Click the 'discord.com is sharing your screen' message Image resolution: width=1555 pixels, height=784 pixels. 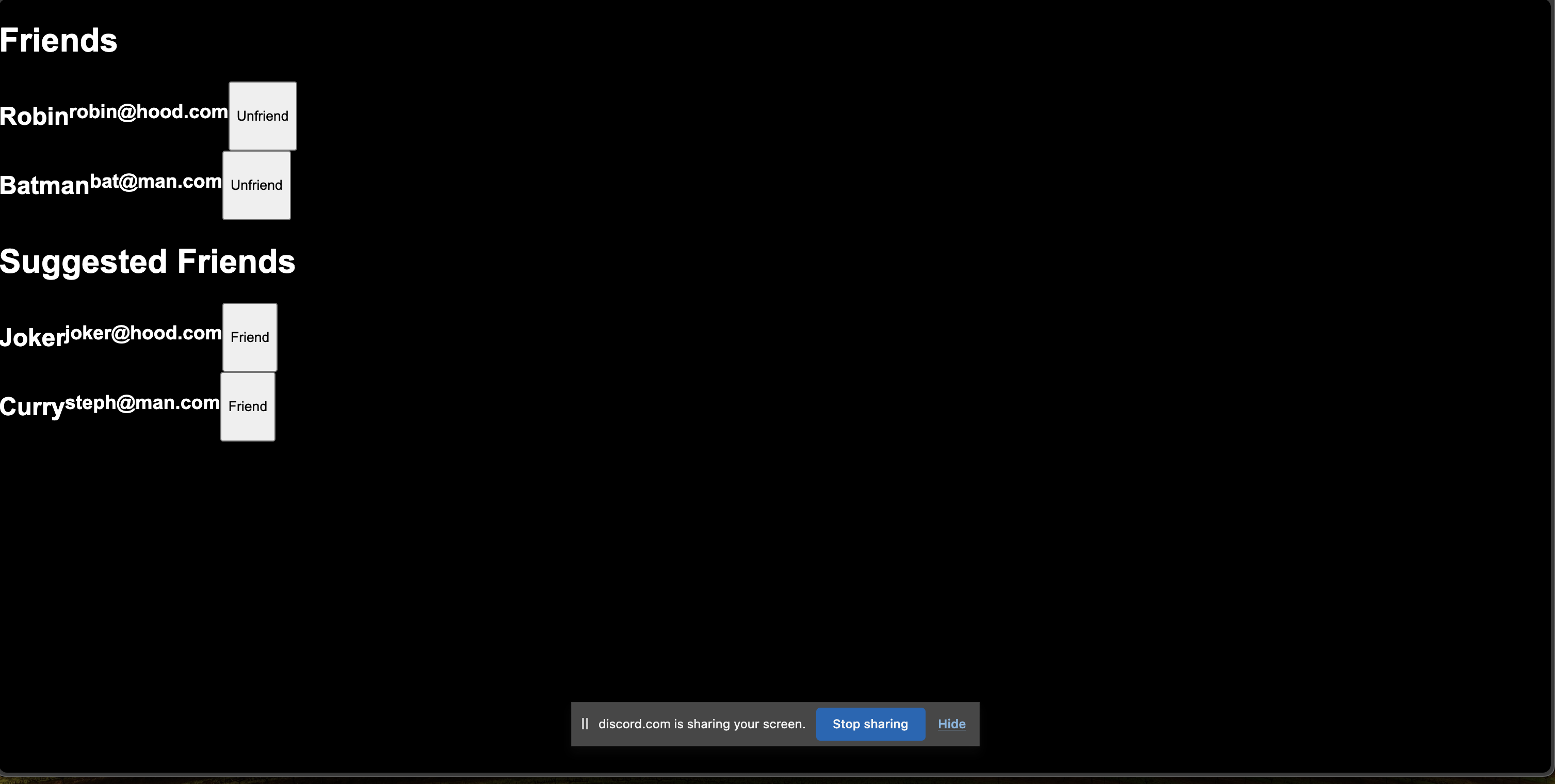pyautogui.click(x=702, y=724)
